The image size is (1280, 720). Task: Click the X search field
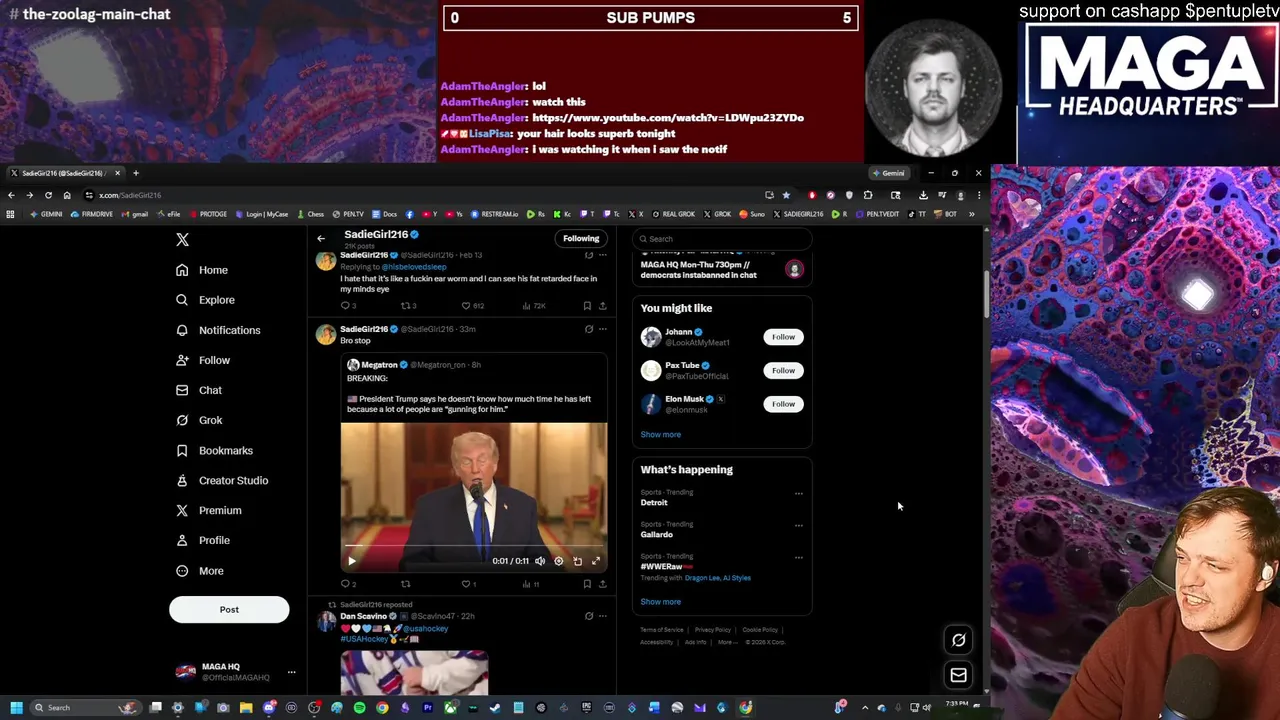tap(722, 239)
